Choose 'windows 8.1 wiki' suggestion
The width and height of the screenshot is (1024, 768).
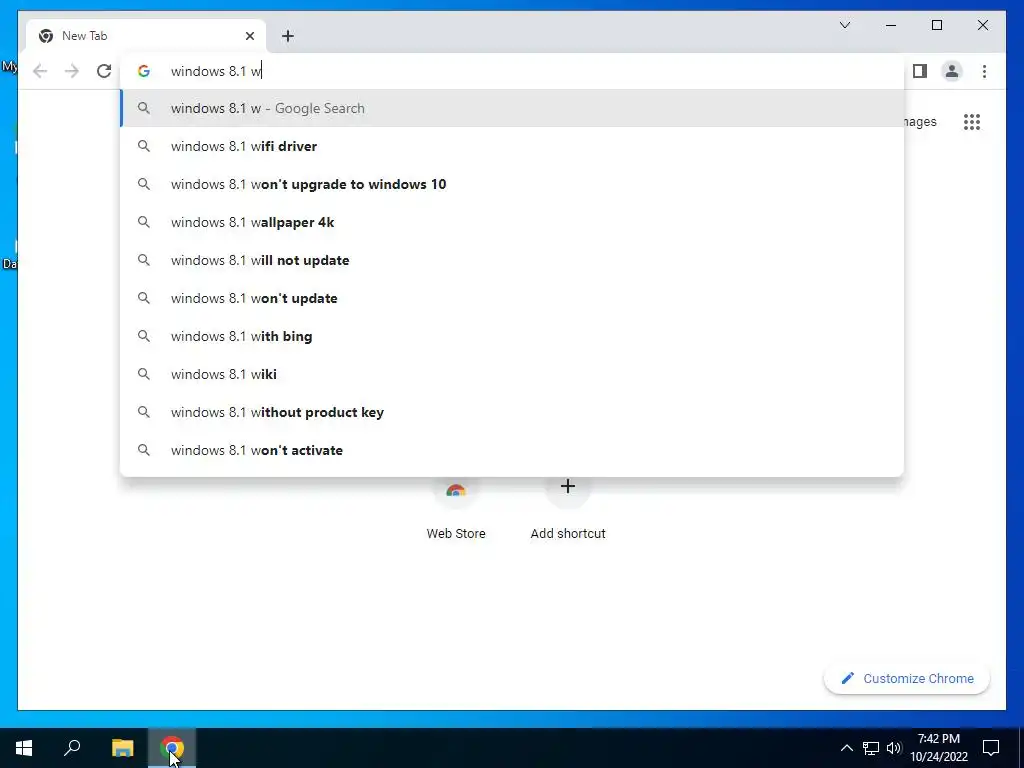click(512, 374)
